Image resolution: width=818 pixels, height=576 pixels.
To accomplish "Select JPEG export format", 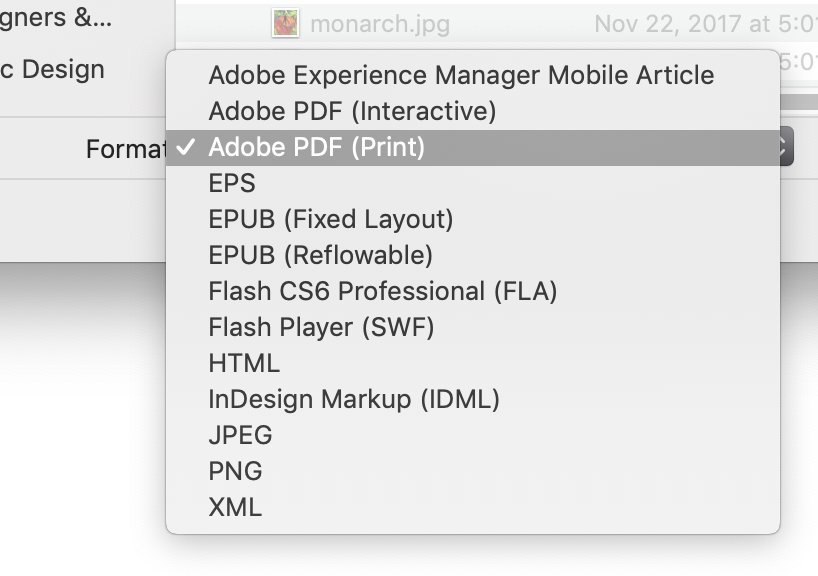I will (473, 435).
